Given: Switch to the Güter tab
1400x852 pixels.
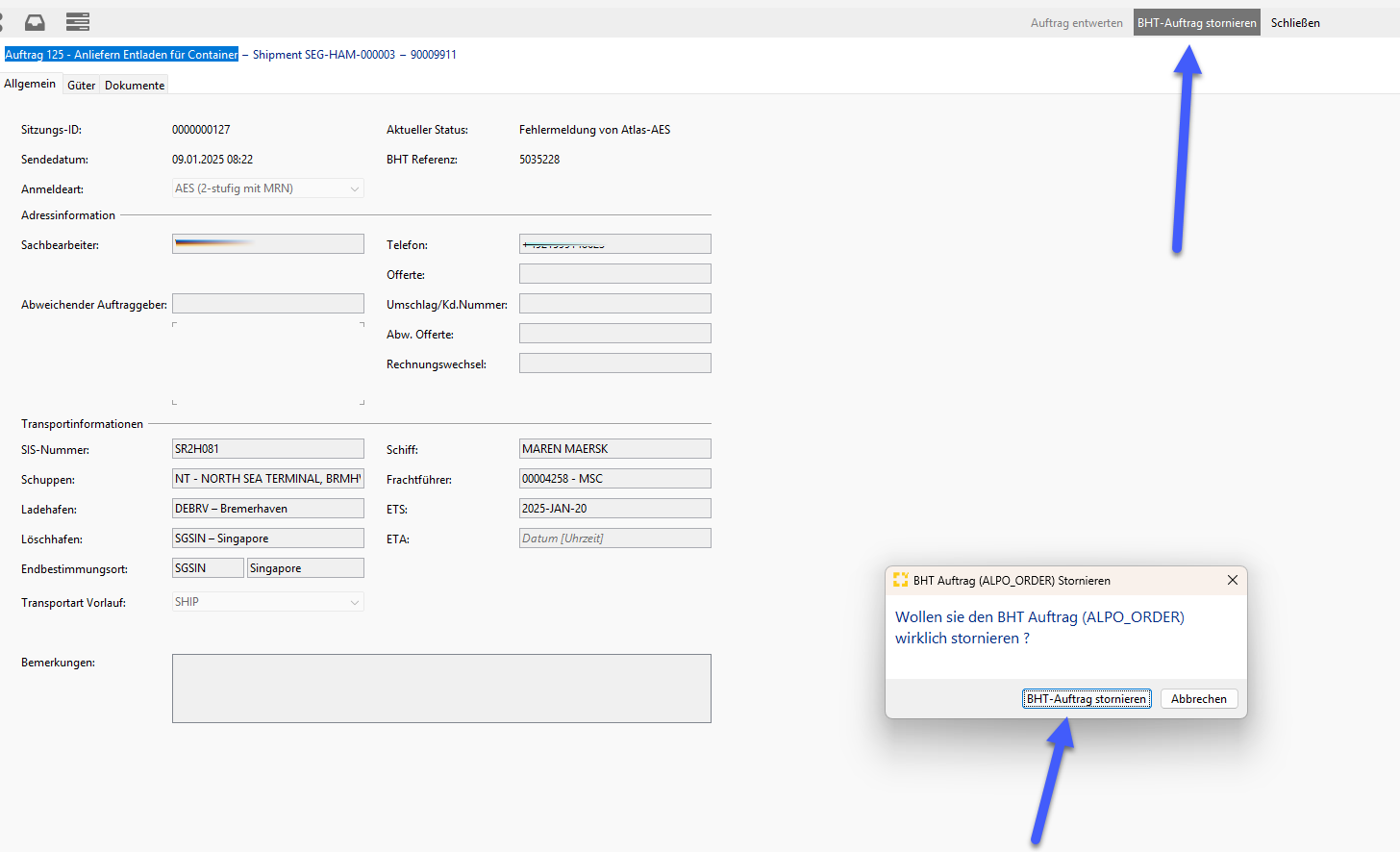Looking at the screenshot, I should tap(82, 86).
